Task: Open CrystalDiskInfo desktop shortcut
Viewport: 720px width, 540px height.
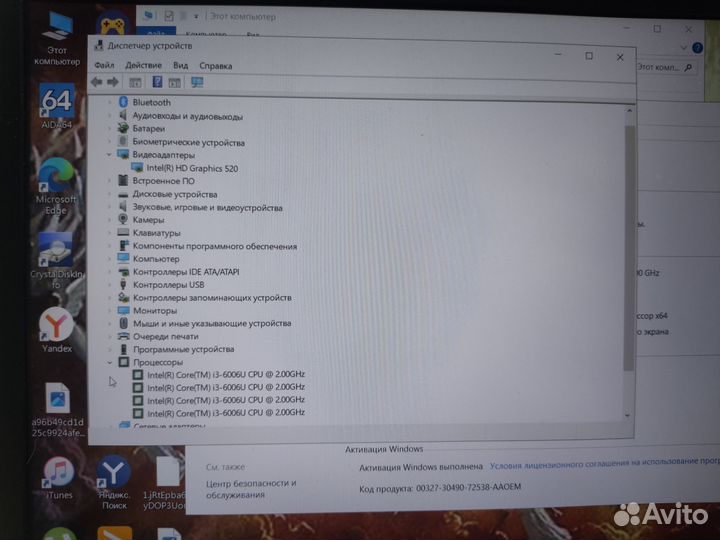Action: click(56, 260)
